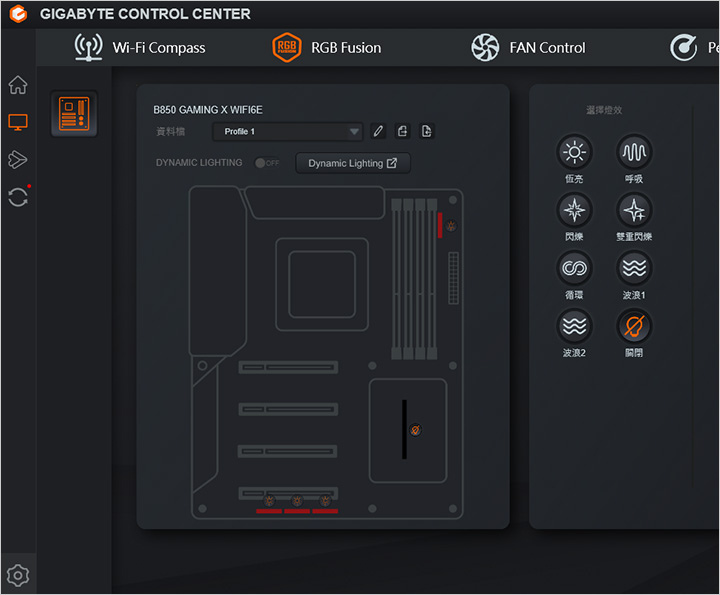Switch to the FAN Control tab
The width and height of the screenshot is (720, 595).
(x=529, y=47)
